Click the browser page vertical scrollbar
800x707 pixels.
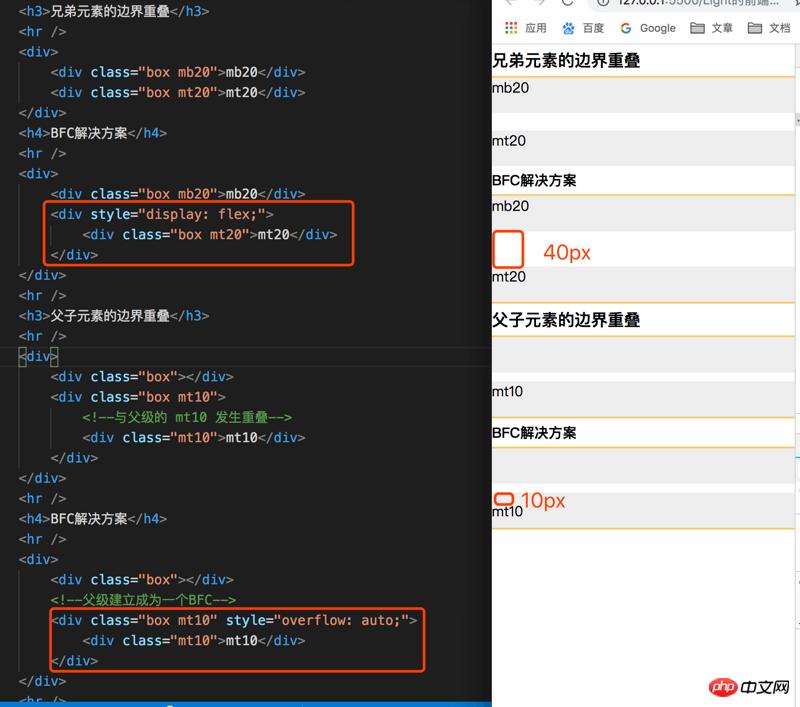[796, 300]
